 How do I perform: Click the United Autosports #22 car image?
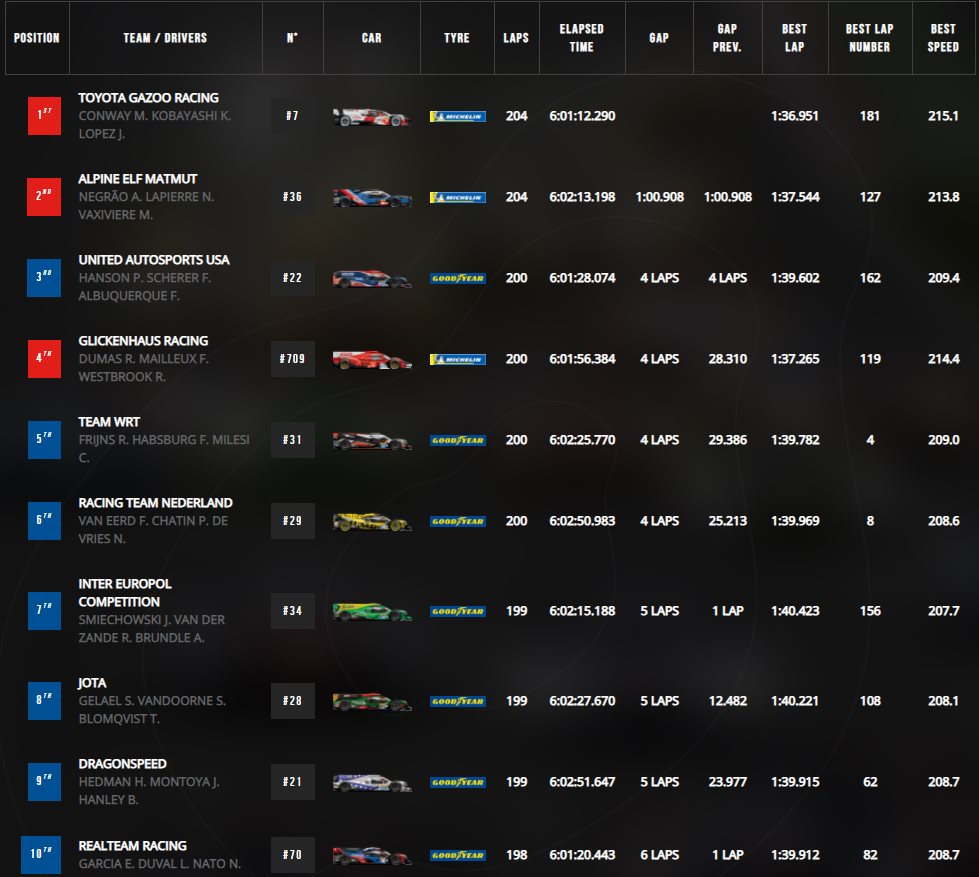coord(371,278)
